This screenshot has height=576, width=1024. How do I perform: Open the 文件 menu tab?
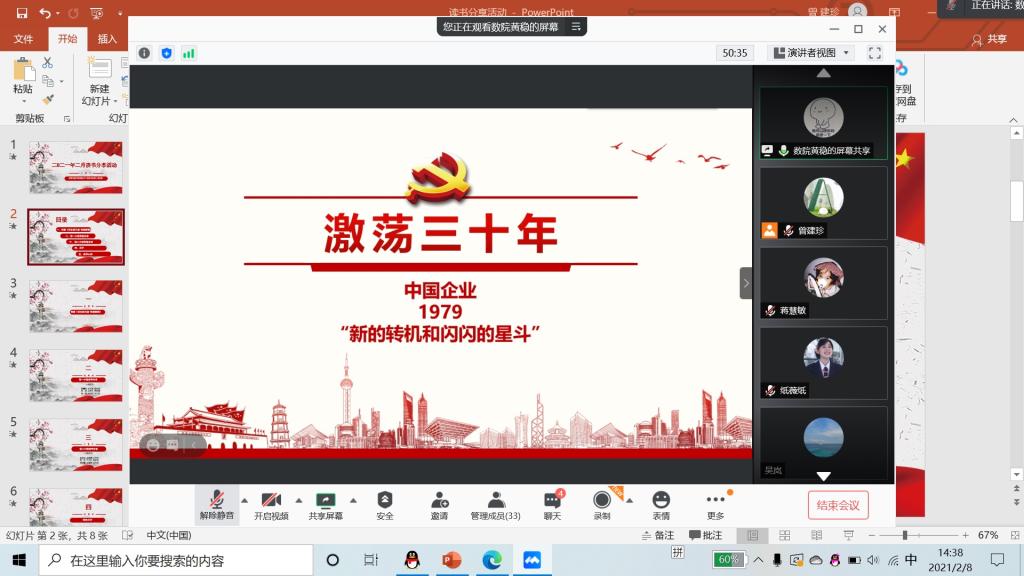click(x=23, y=39)
